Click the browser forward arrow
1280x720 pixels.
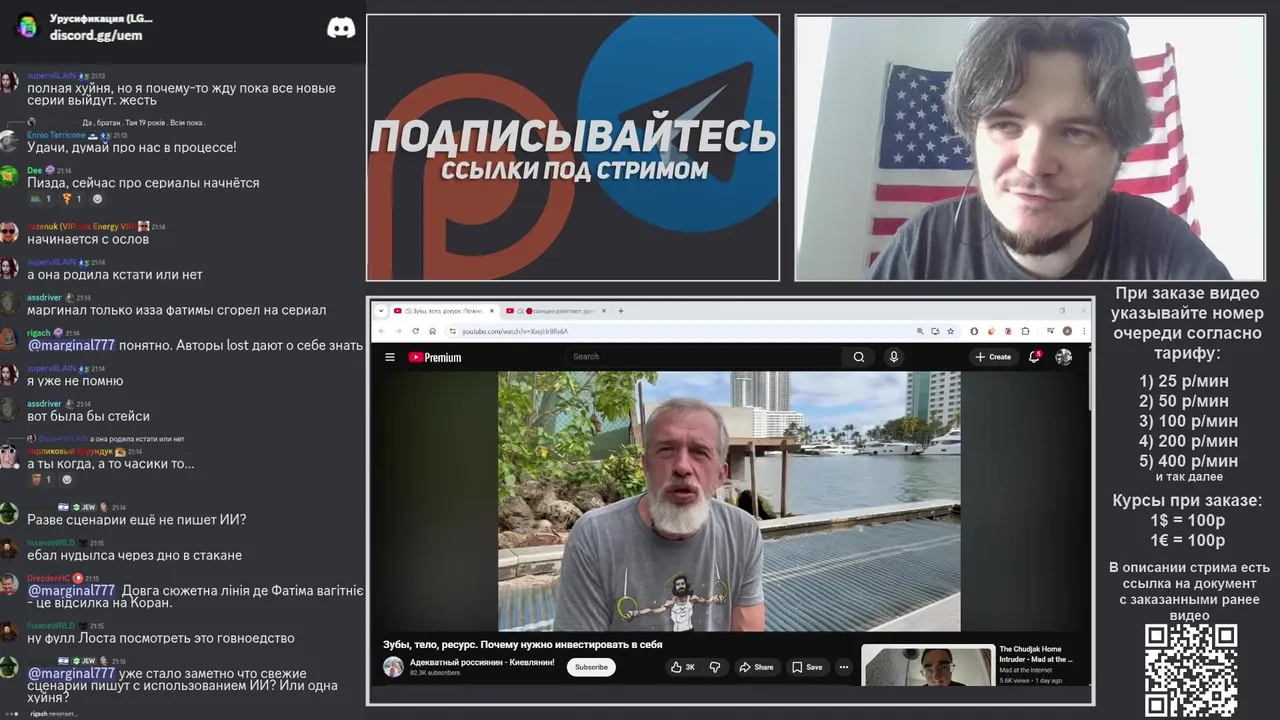(398, 331)
